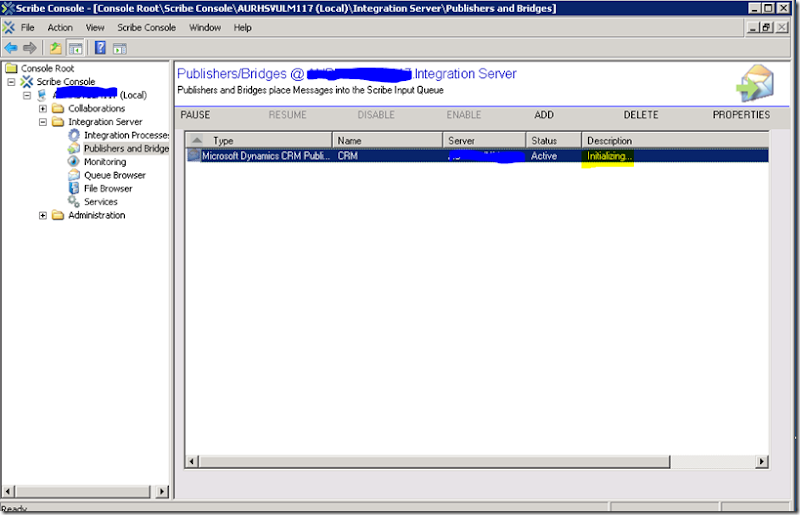Click the Name column header

coord(387,140)
